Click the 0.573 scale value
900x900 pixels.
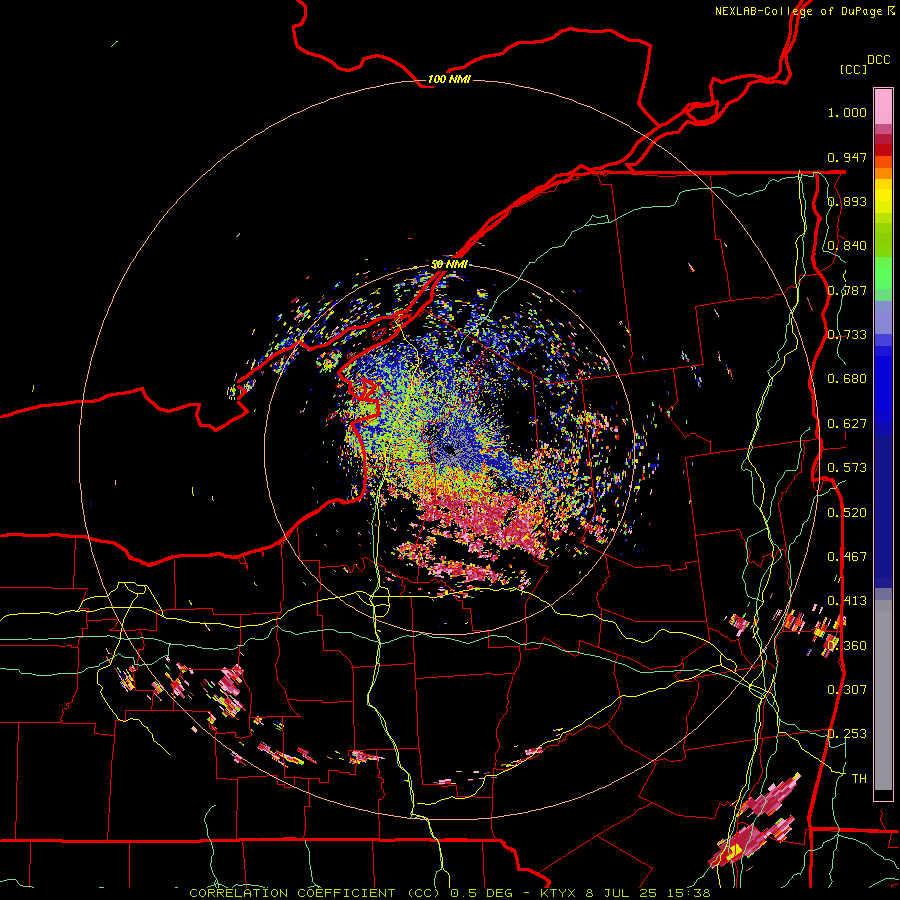pyautogui.click(x=847, y=468)
